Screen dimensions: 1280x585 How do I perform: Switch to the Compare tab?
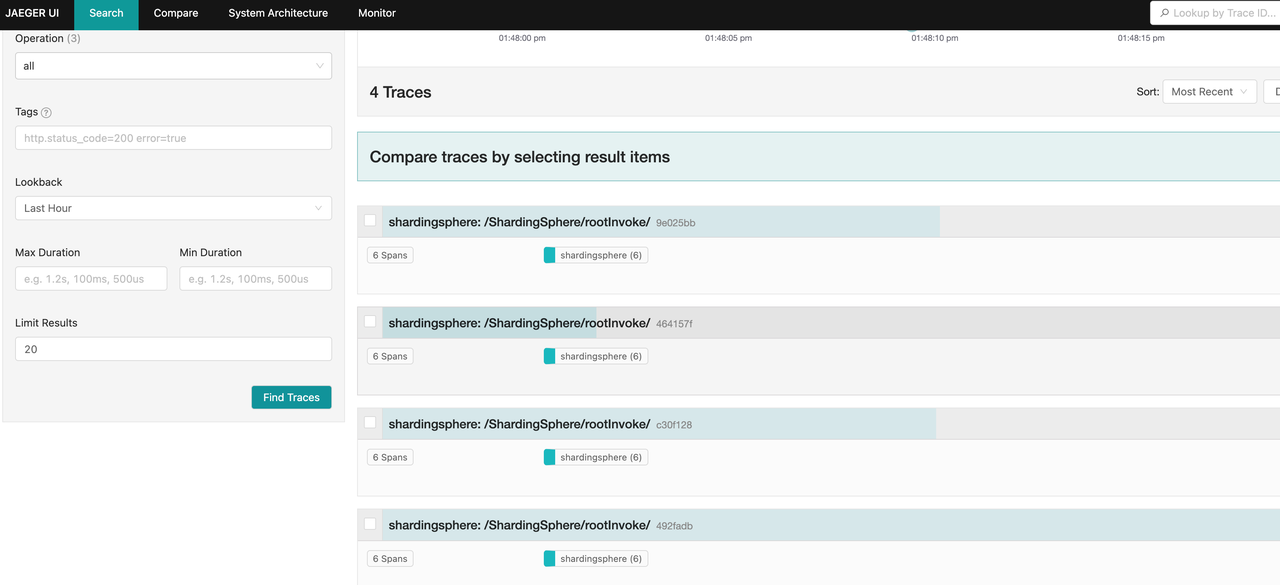pyautogui.click(x=175, y=13)
